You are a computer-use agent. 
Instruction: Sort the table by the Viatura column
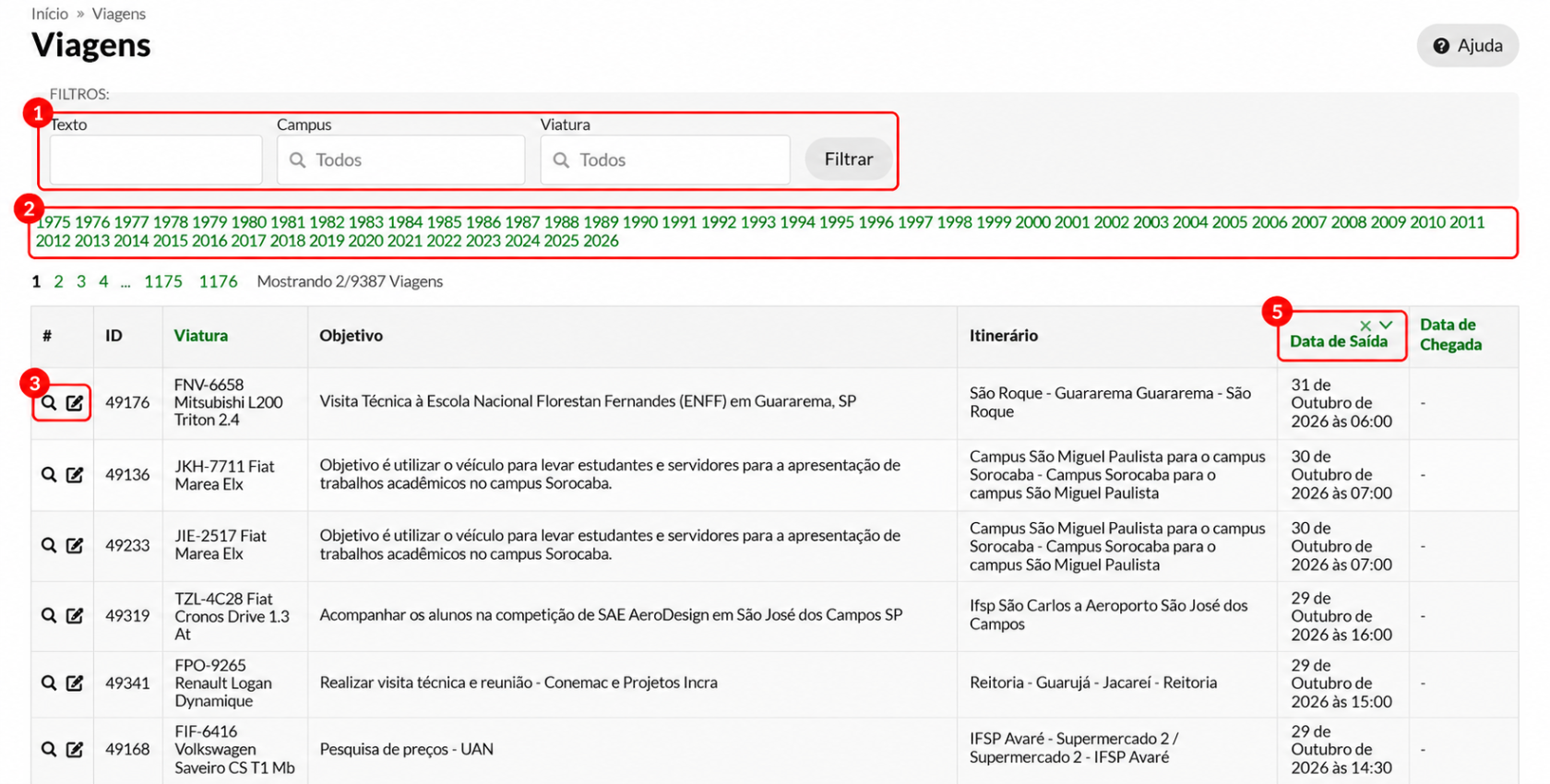point(201,336)
